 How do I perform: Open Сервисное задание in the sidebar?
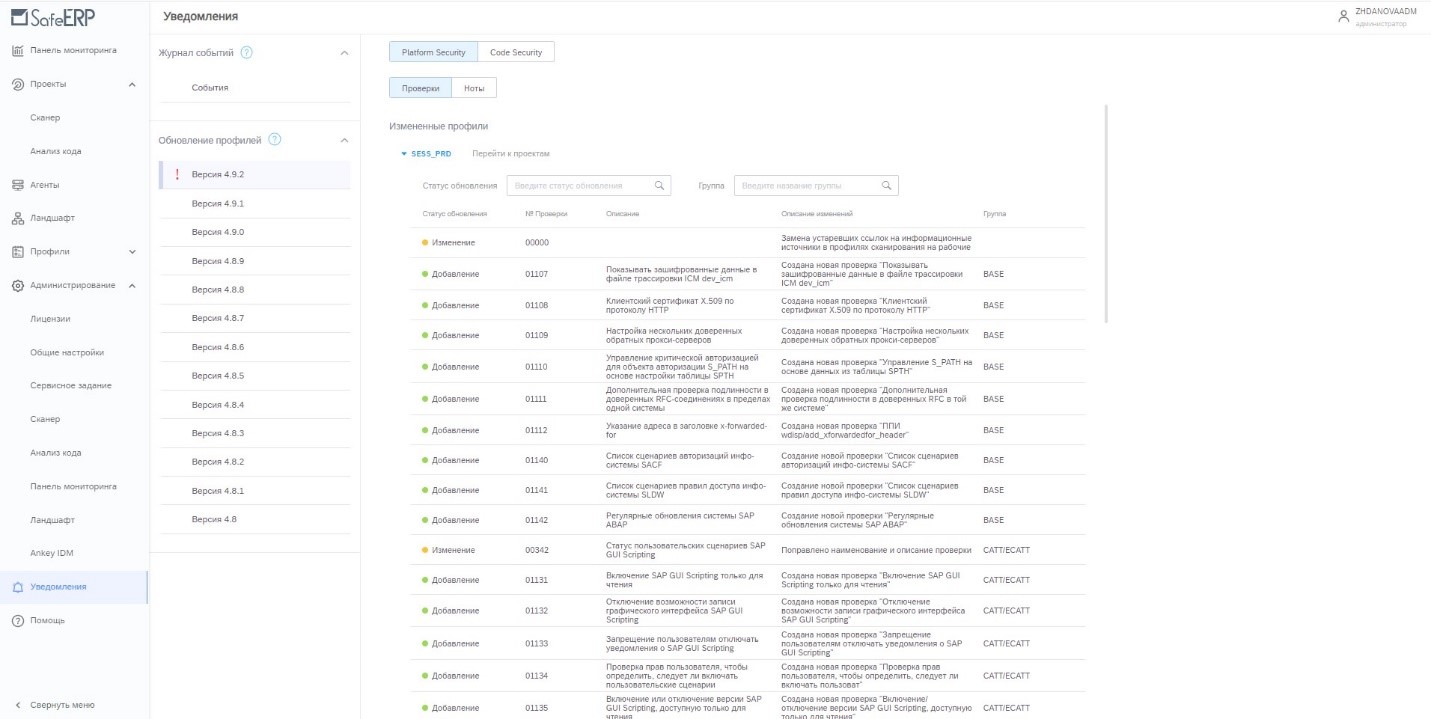(71, 385)
